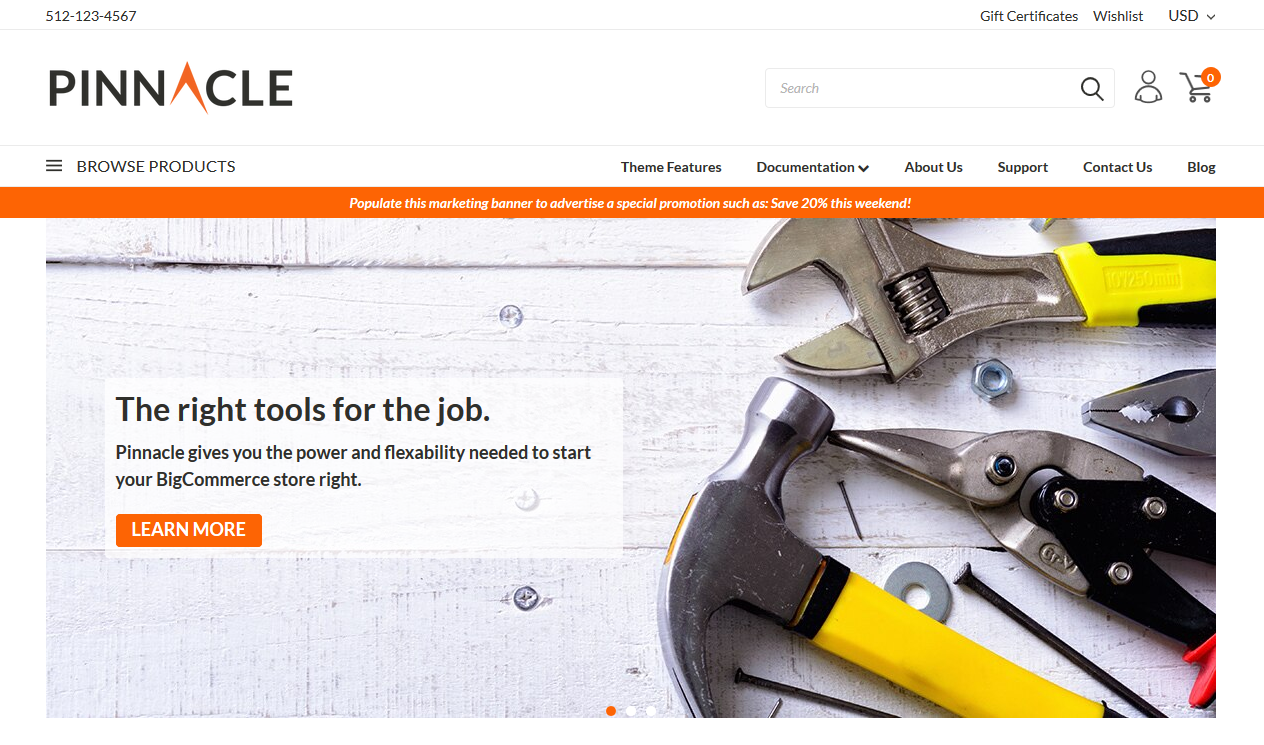This screenshot has width=1264, height=745.
Task: Open the Gift Certificates link
Action: coord(1029,15)
